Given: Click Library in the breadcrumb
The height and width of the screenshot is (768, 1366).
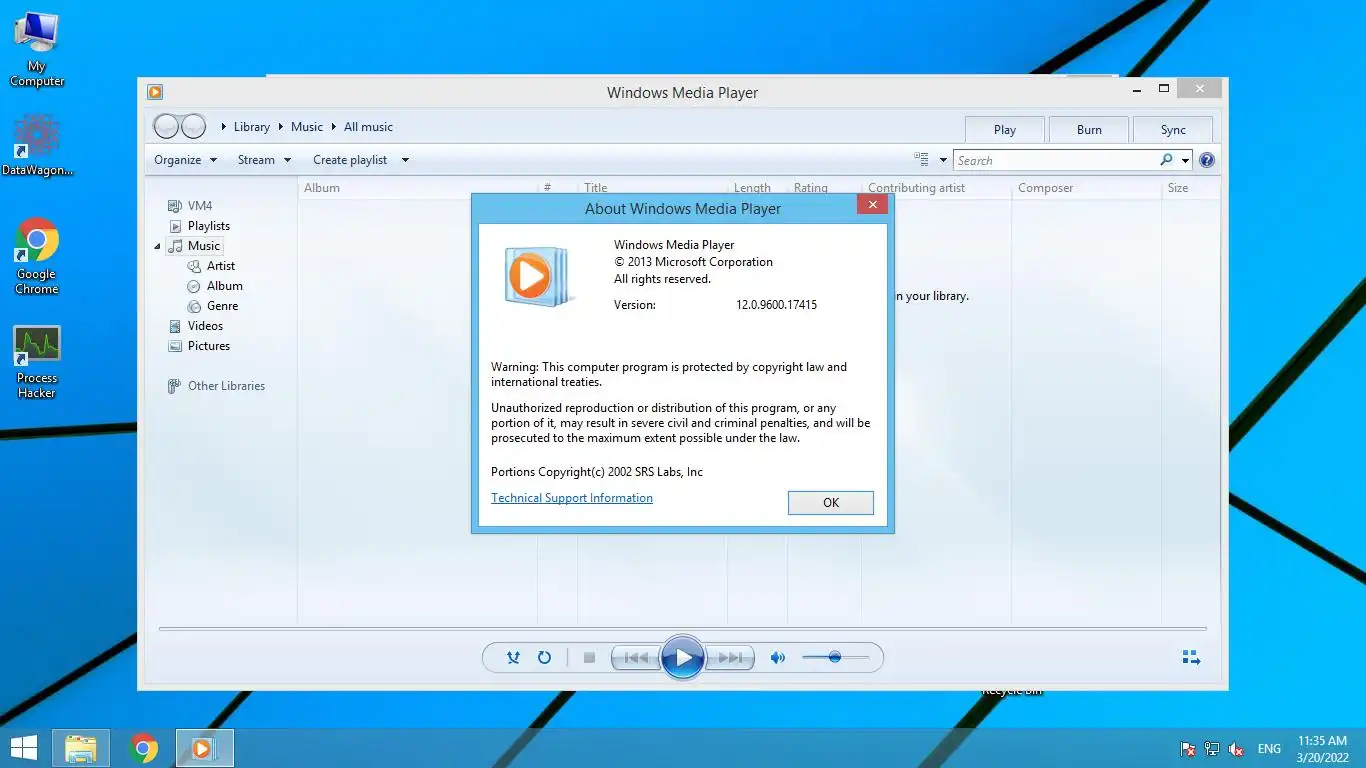Looking at the screenshot, I should [x=252, y=127].
